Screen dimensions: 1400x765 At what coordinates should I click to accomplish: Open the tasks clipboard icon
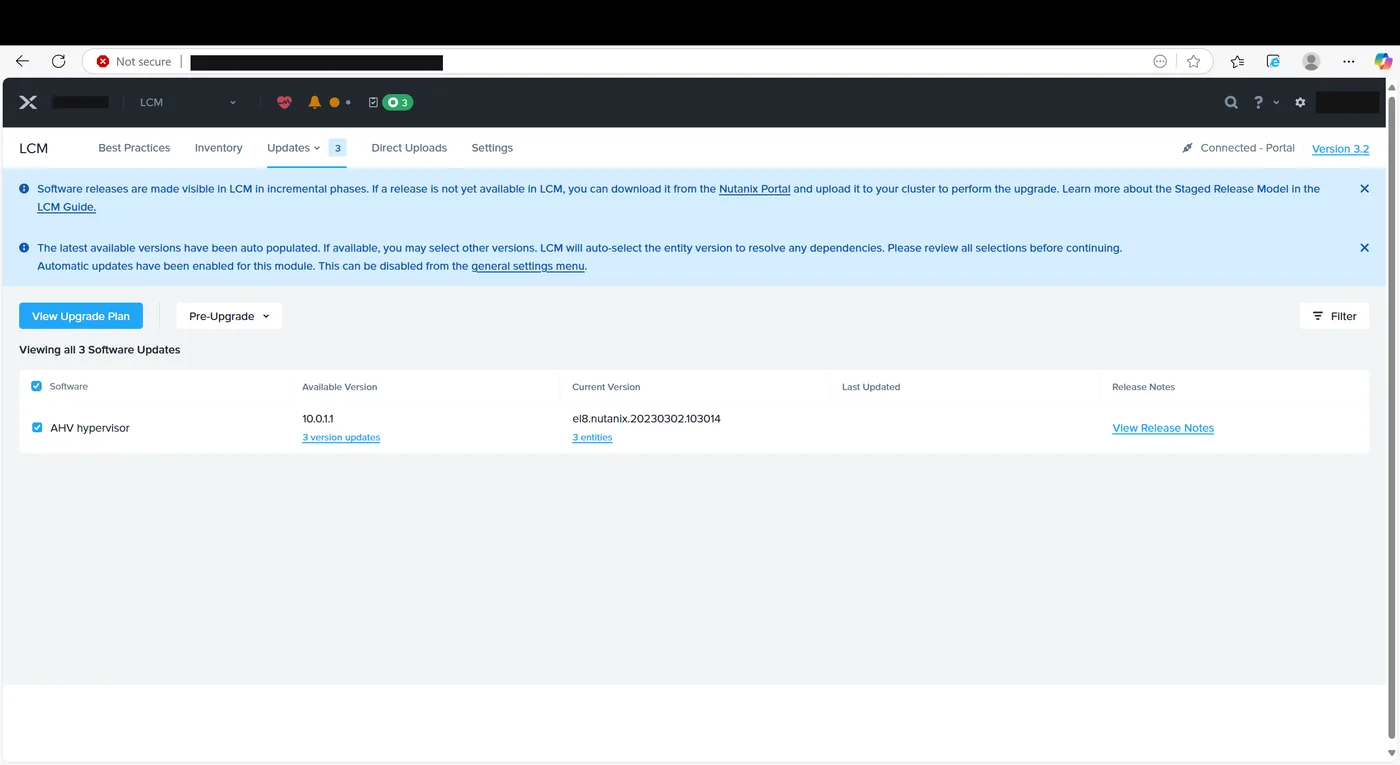click(x=373, y=102)
